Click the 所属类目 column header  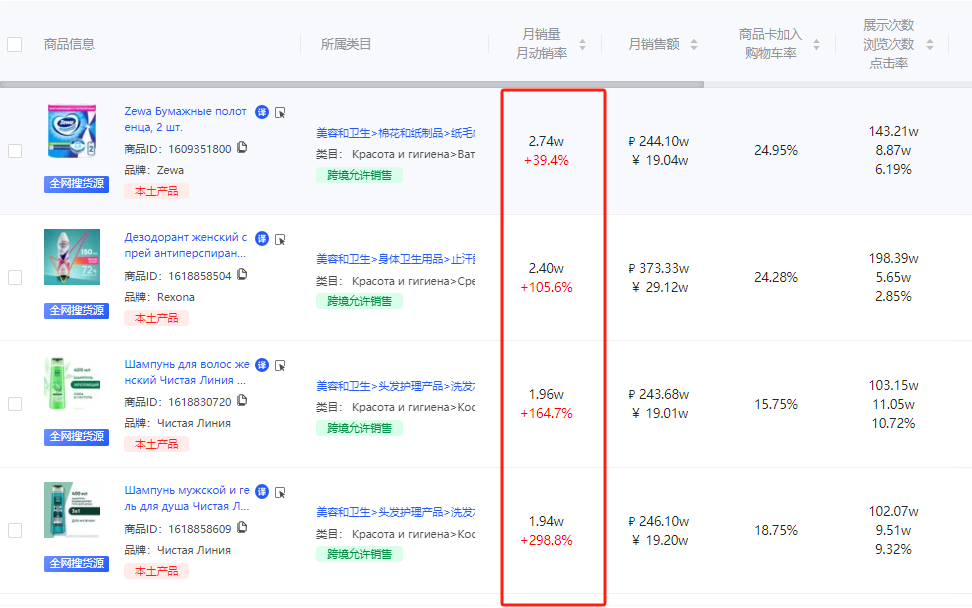click(x=345, y=44)
